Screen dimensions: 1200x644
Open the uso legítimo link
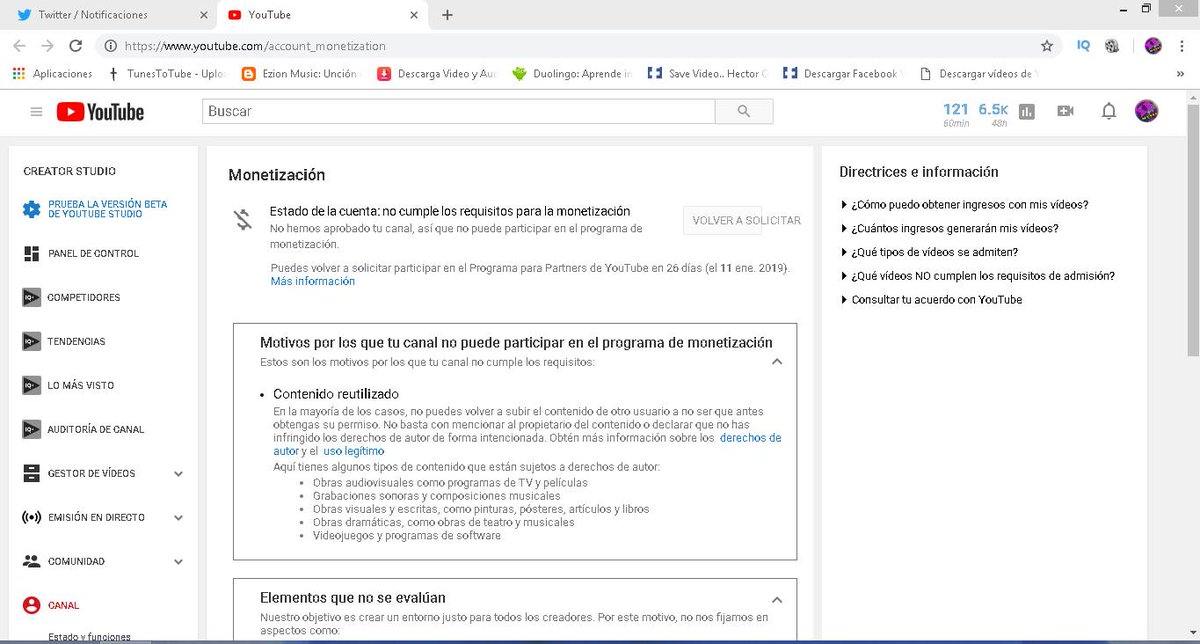click(353, 452)
